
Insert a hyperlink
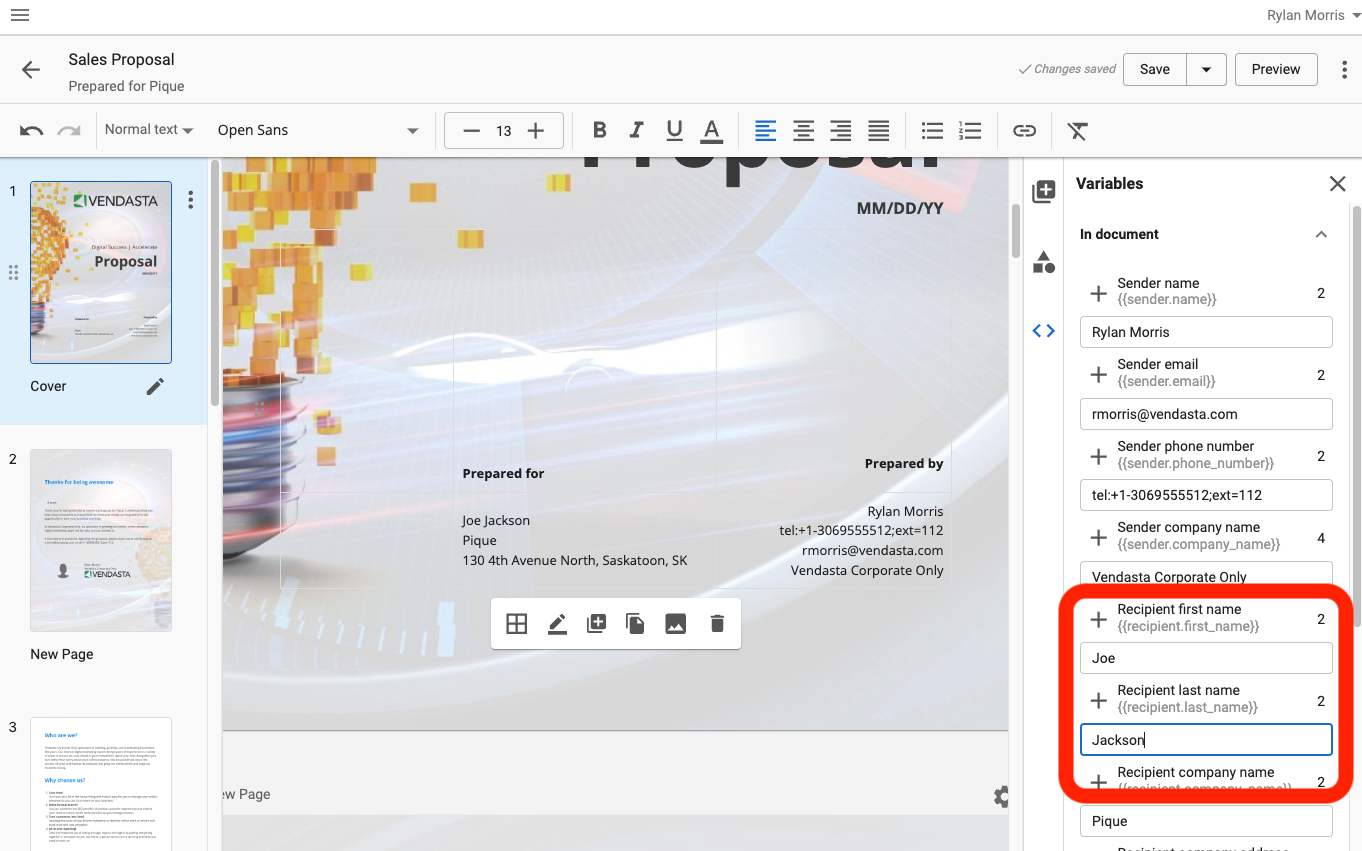1024,130
